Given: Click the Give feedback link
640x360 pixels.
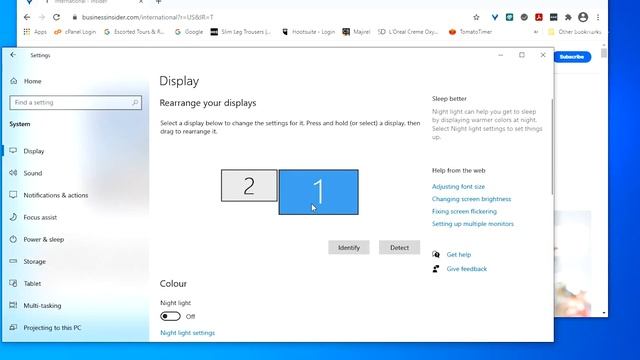Looking at the screenshot, I should 467,269.
